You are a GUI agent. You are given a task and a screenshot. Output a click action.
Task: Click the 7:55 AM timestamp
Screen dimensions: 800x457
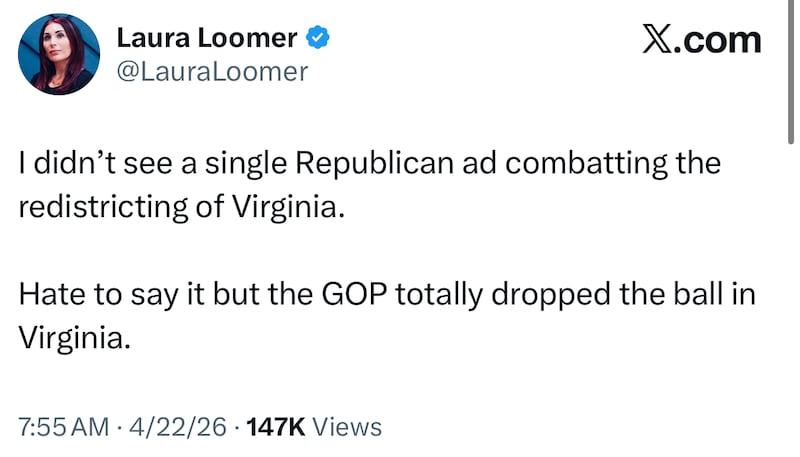pos(64,427)
